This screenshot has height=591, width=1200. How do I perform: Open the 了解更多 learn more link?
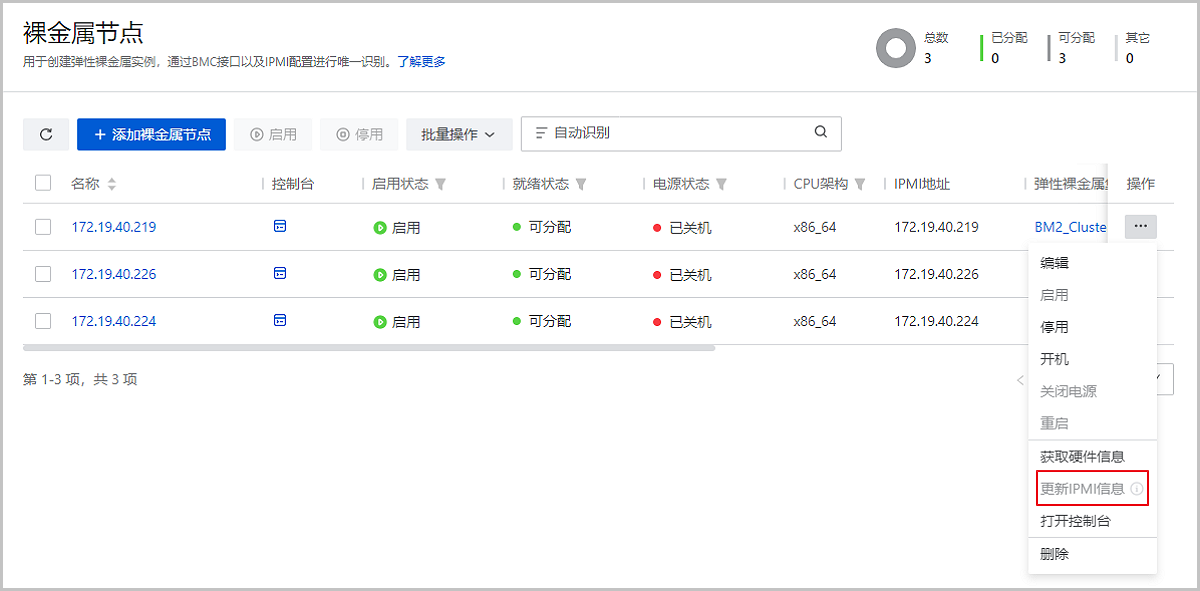point(421,62)
